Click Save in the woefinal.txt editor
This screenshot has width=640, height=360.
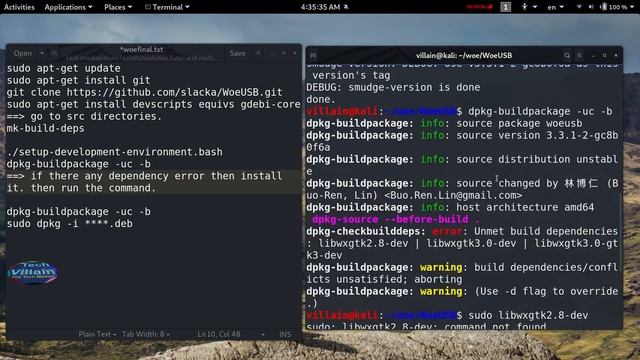click(237, 53)
